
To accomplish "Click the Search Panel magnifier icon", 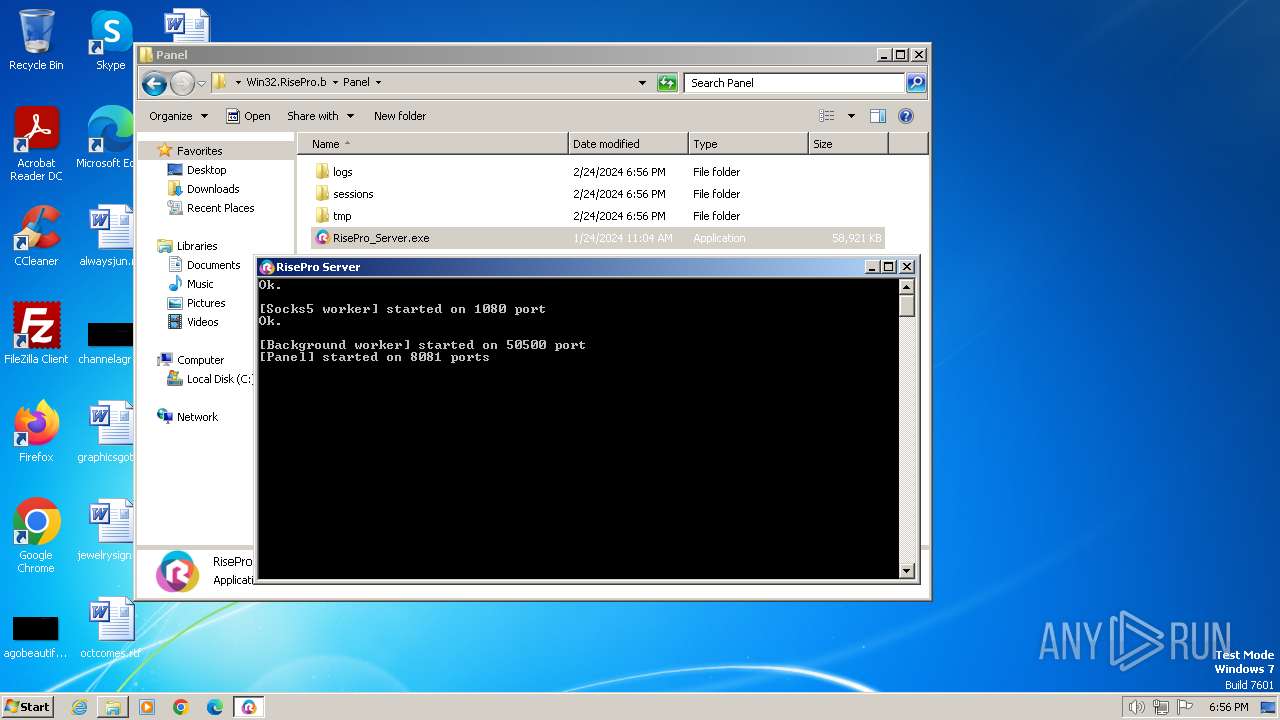I will (915, 83).
